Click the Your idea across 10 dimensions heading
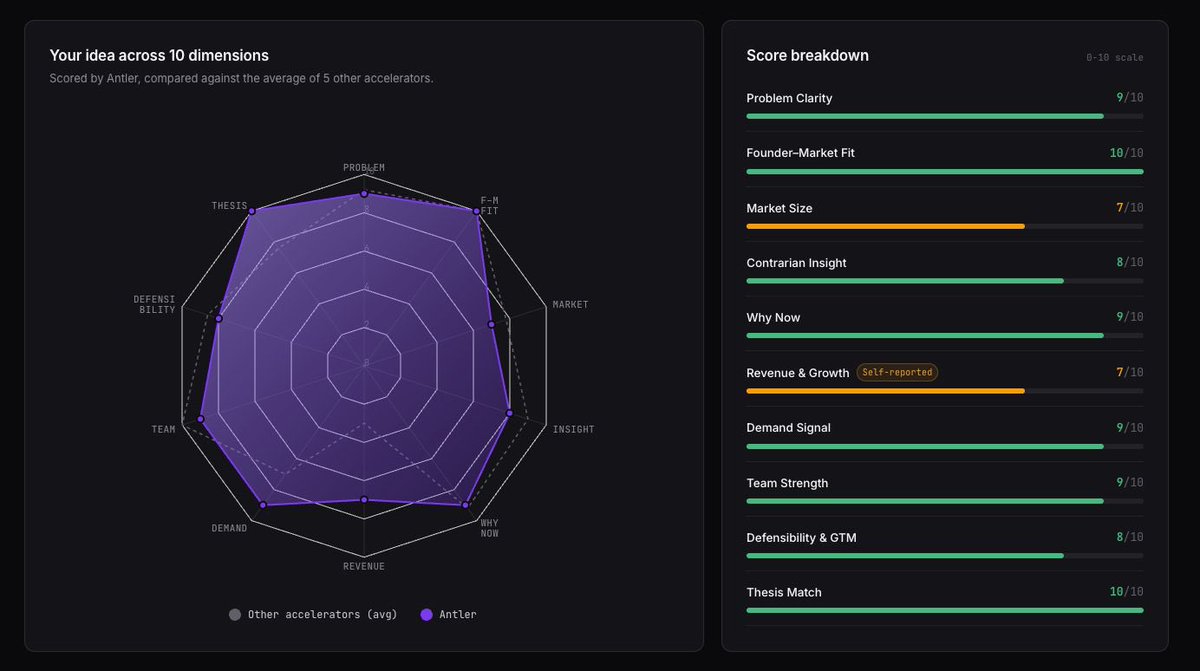The height and width of the screenshot is (671, 1200). [159, 56]
